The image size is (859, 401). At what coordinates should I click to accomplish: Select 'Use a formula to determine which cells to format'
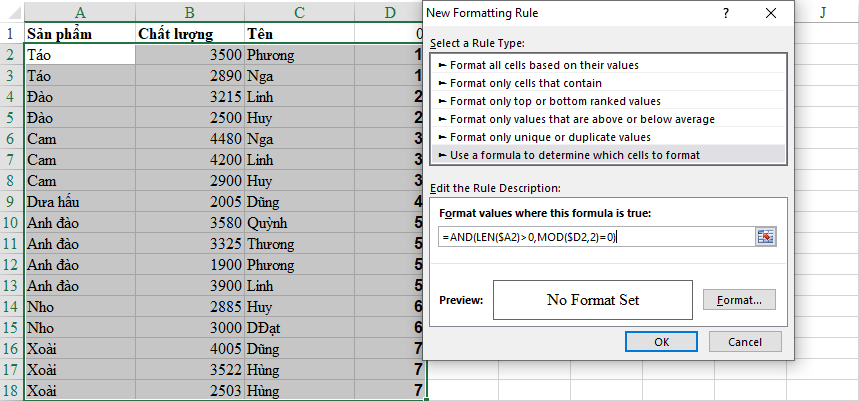(608, 155)
